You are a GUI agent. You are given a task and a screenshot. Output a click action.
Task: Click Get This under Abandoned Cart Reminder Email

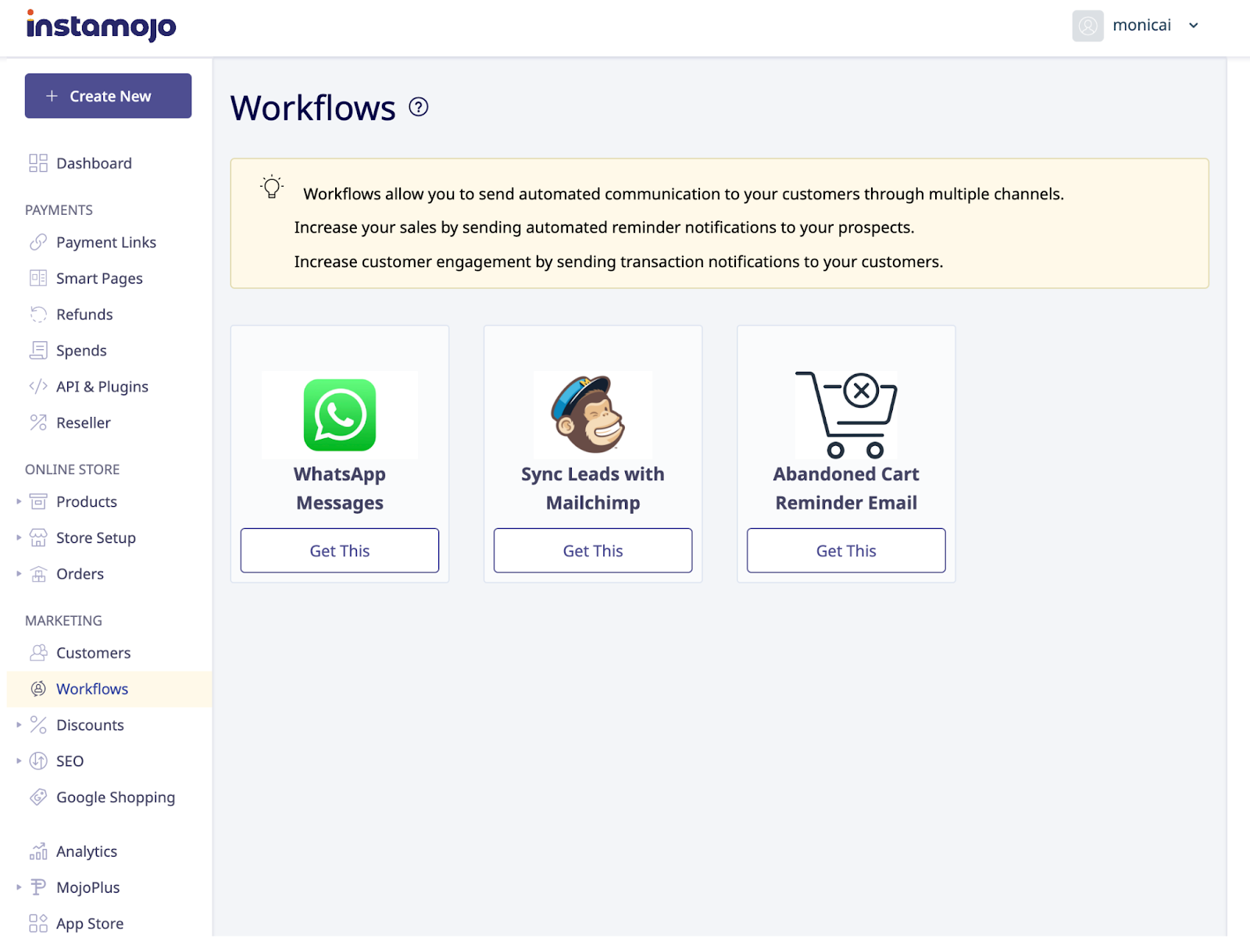846,551
